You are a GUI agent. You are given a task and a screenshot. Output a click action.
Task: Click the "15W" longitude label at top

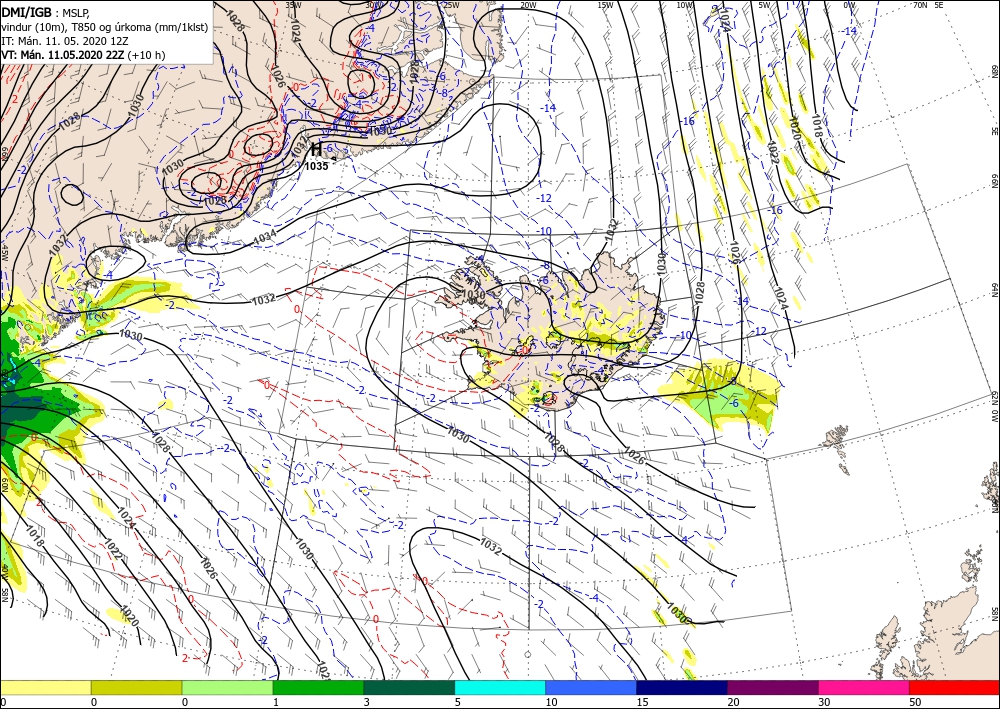[606, 5]
